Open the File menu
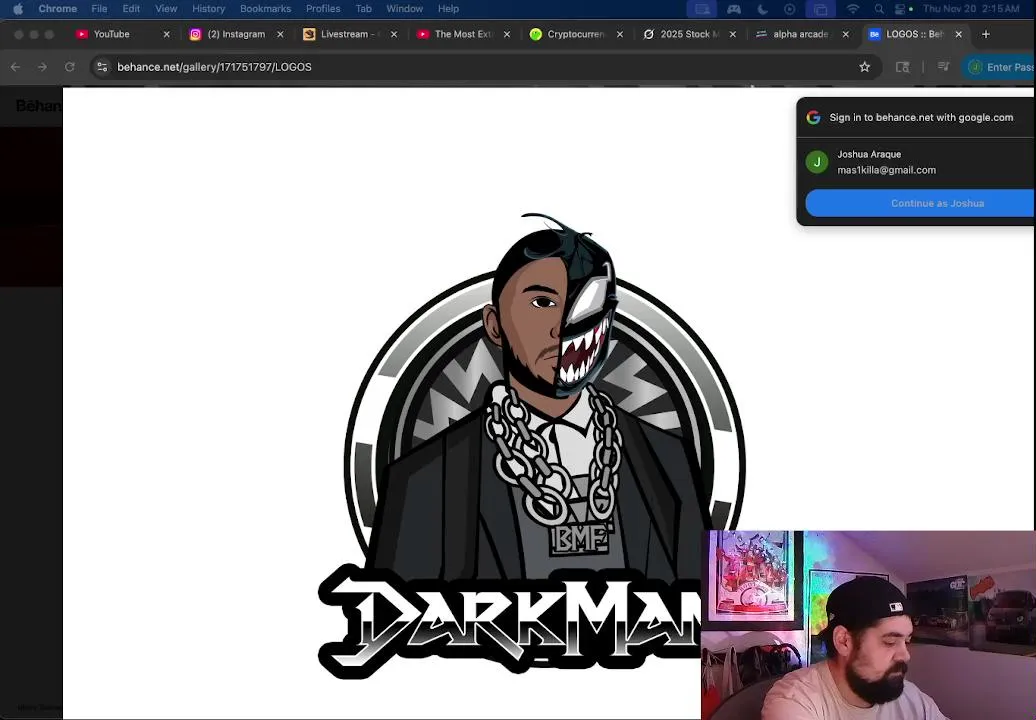This screenshot has height=720, width=1036. coord(99,9)
